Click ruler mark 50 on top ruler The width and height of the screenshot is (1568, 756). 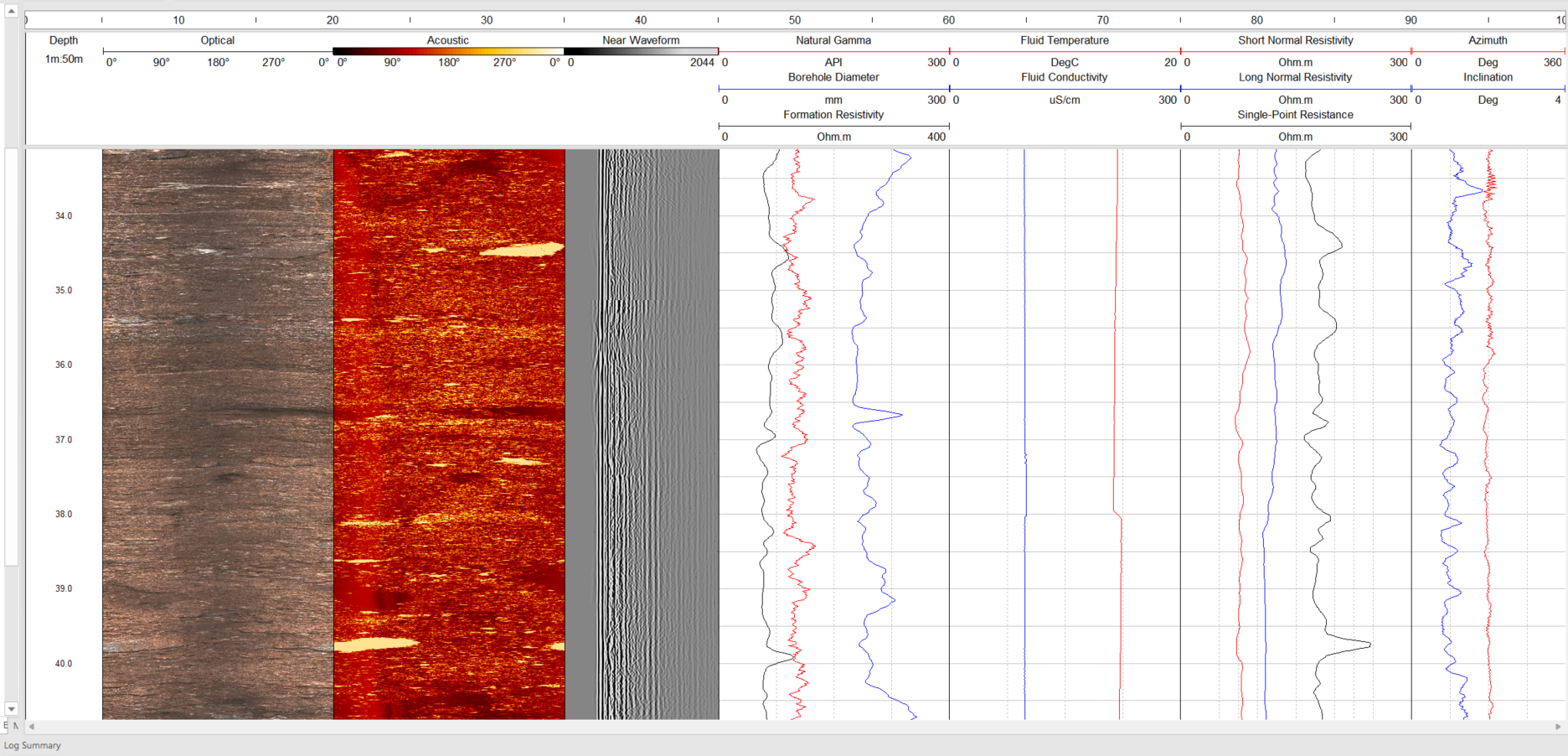[x=795, y=20]
